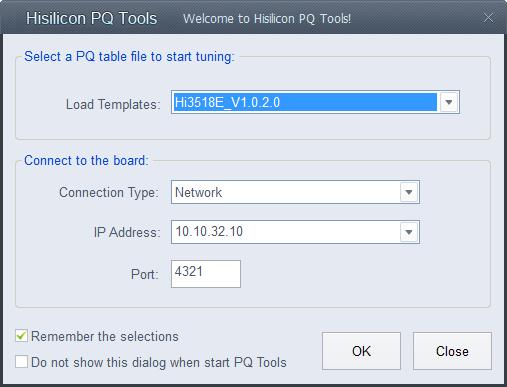Click the 'Connect to the board' heading
The image size is (507, 387).
click(x=86, y=161)
